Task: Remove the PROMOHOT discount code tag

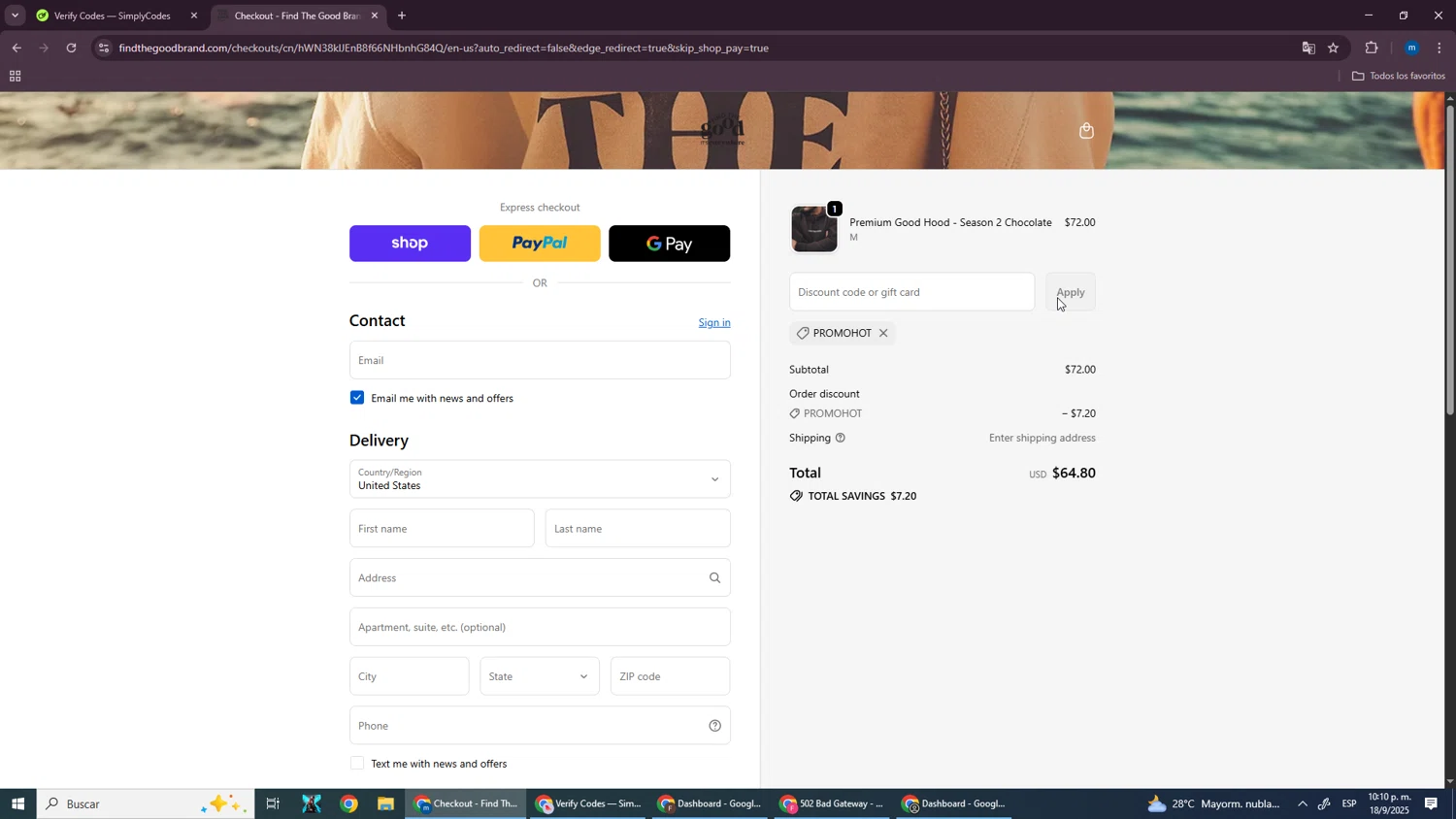Action: [883, 333]
